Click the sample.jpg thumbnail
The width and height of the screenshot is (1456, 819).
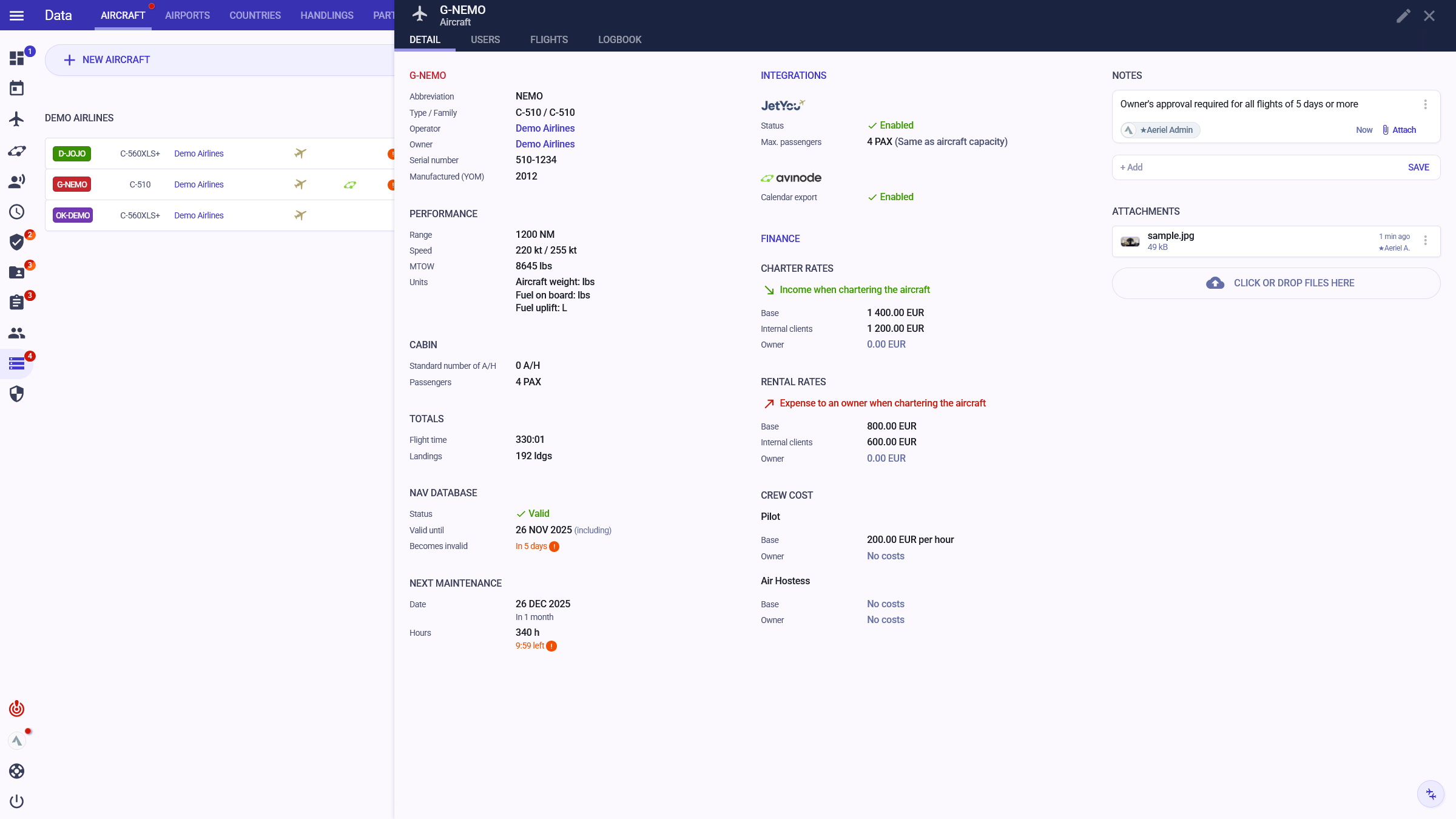[x=1130, y=241]
